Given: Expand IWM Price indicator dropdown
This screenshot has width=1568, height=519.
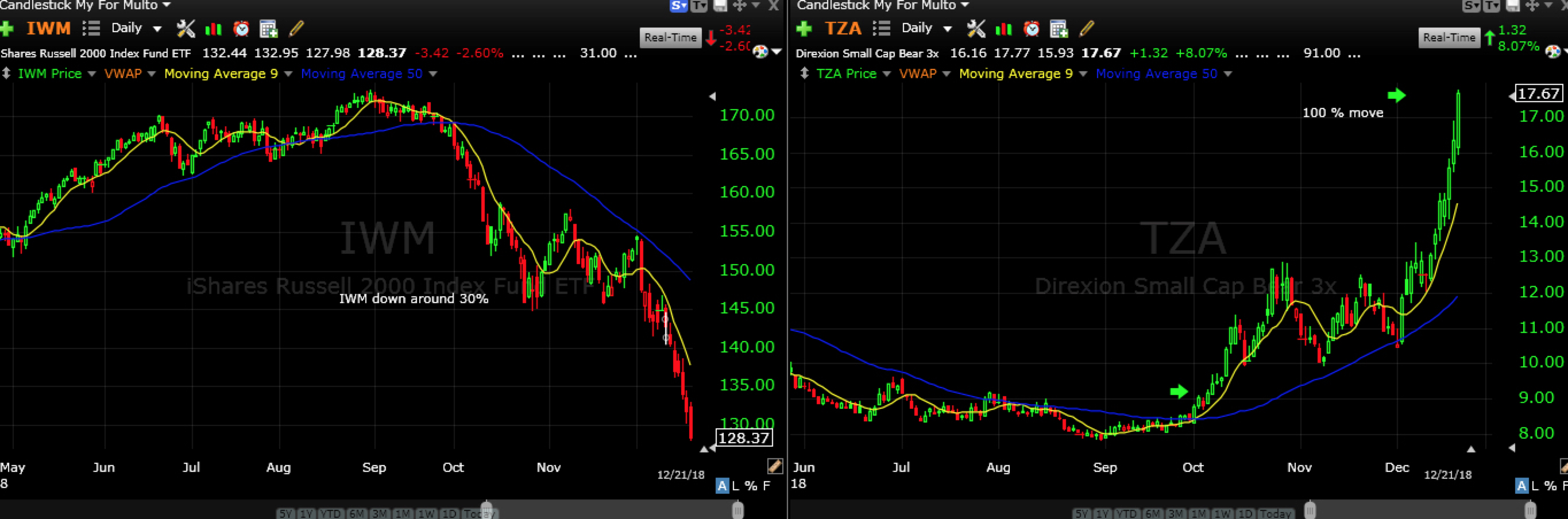Looking at the screenshot, I should [x=92, y=73].
